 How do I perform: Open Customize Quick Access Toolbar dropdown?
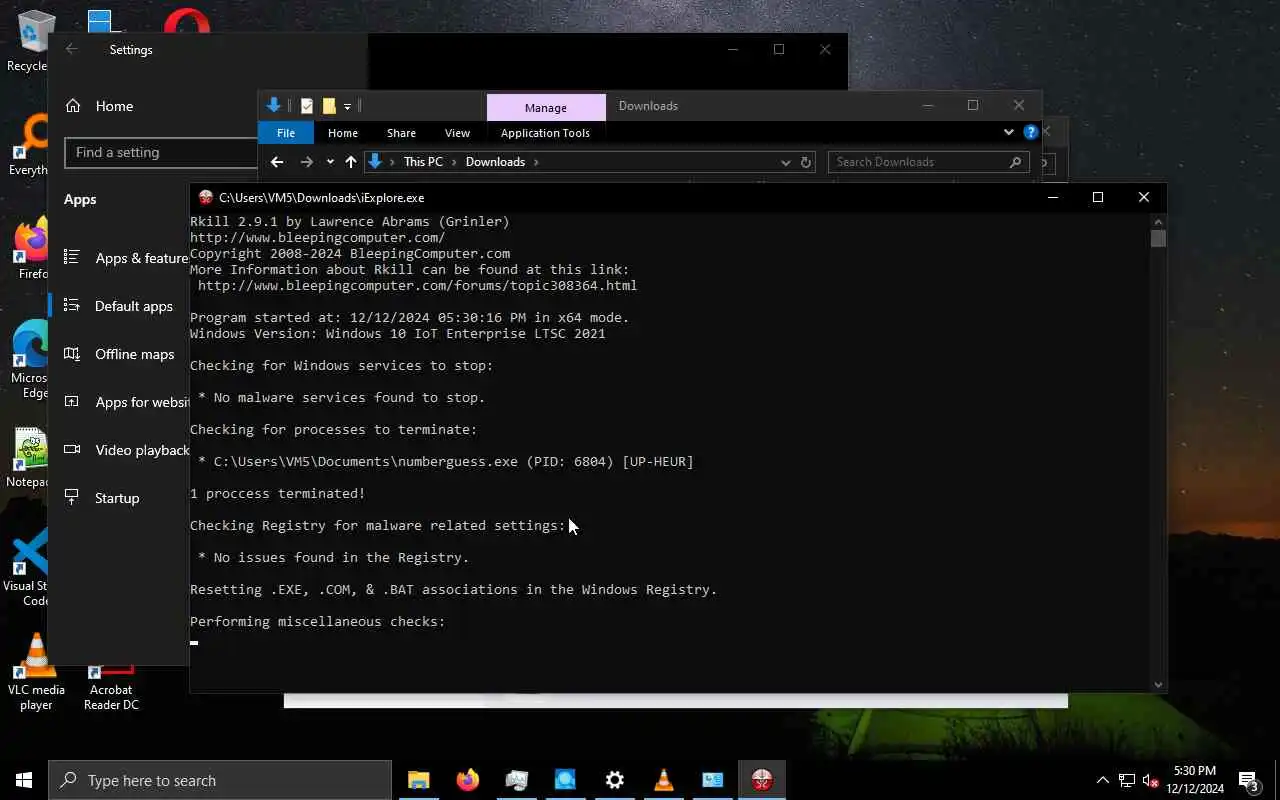[348, 106]
